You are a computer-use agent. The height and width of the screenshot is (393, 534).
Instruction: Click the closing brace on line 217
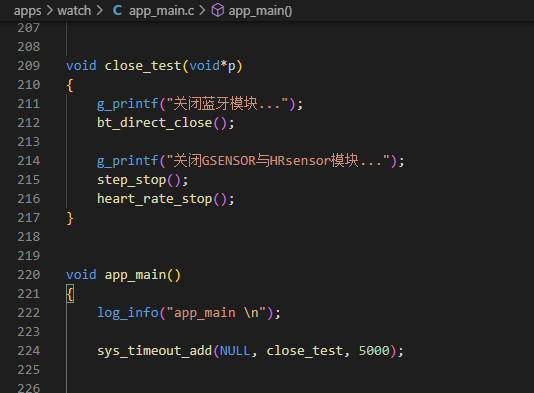point(70,218)
